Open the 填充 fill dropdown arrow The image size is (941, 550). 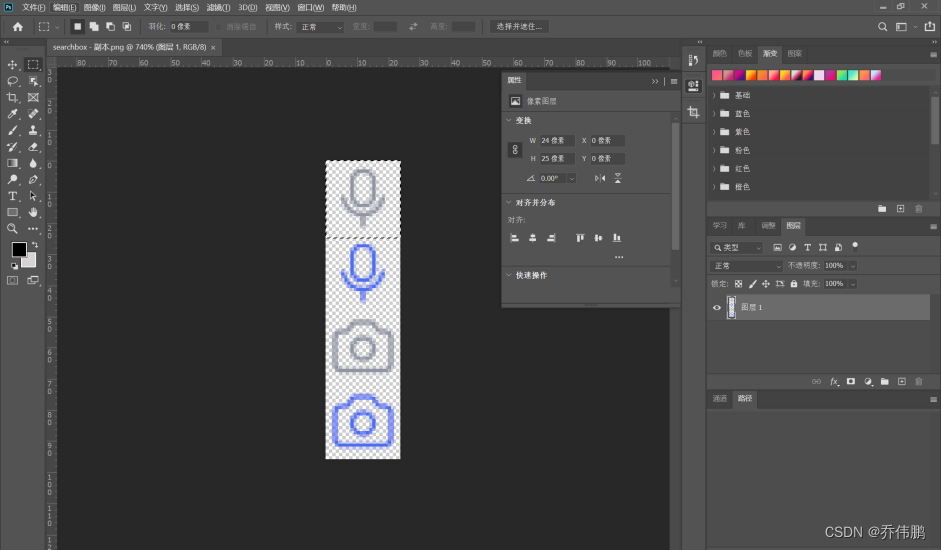(853, 284)
